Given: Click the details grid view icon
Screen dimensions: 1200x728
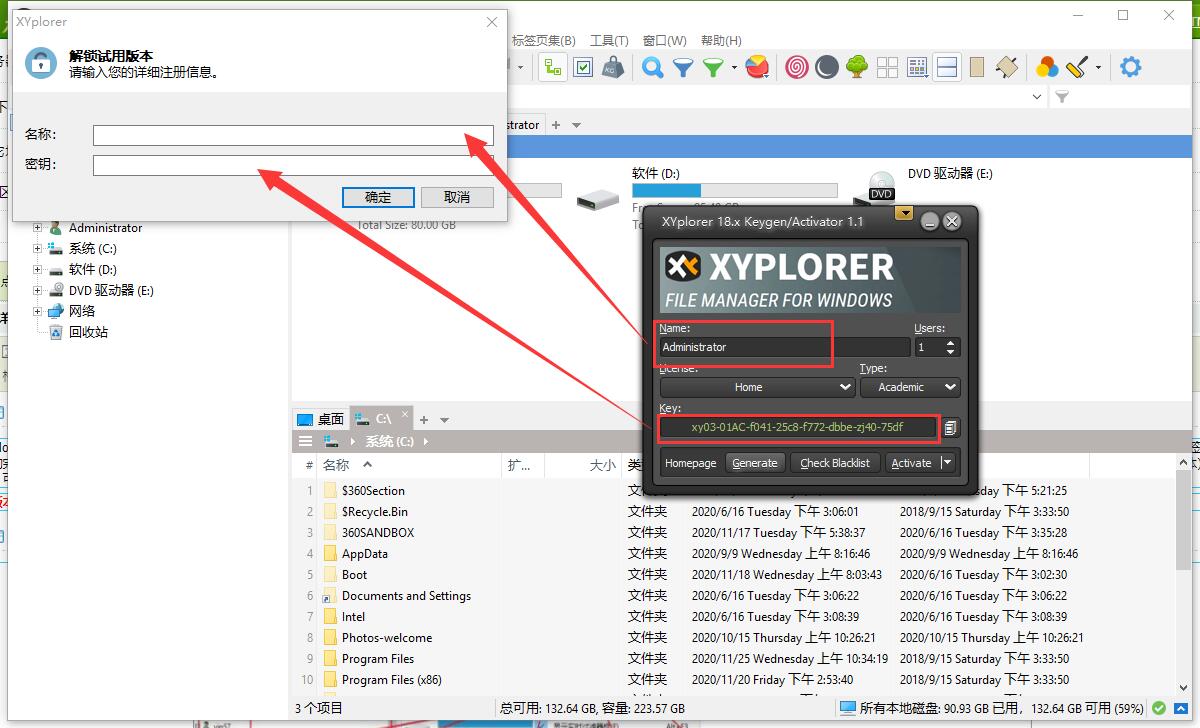Looking at the screenshot, I should point(917,67).
